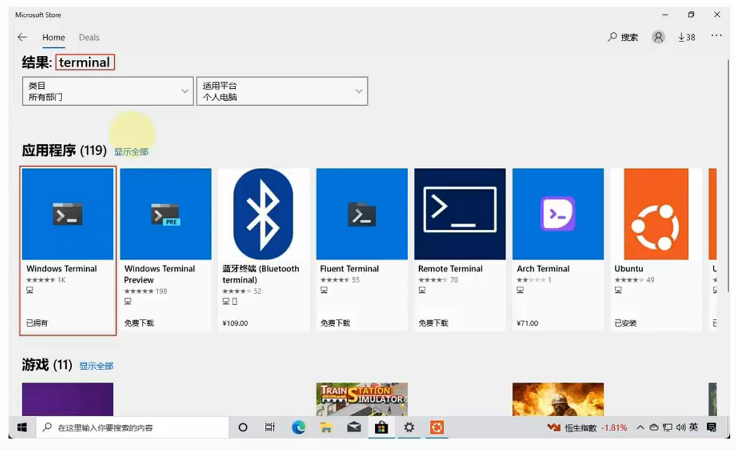Open the Train Station Simulator game thumbnail
This screenshot has width=736, height=450.
coord(362,399)
